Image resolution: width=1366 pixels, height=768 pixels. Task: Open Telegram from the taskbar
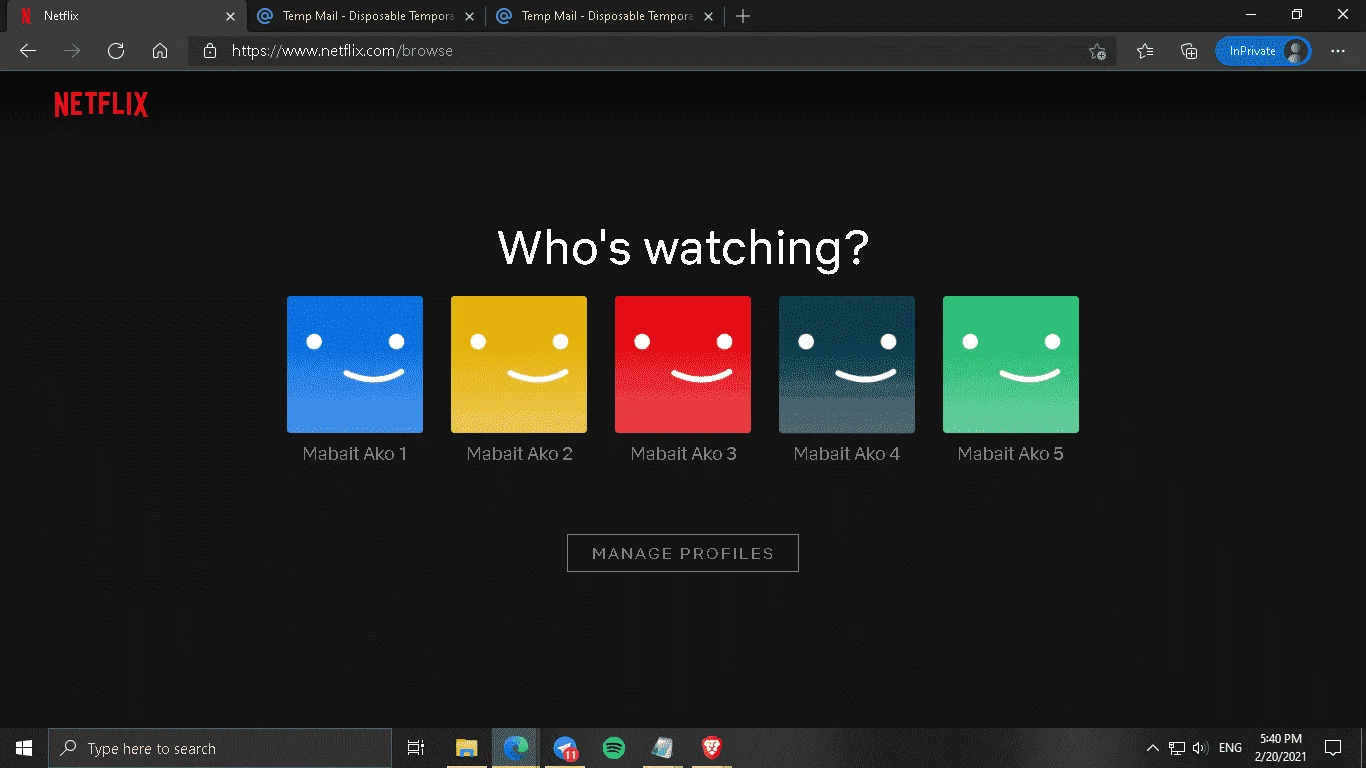[565, 748]
